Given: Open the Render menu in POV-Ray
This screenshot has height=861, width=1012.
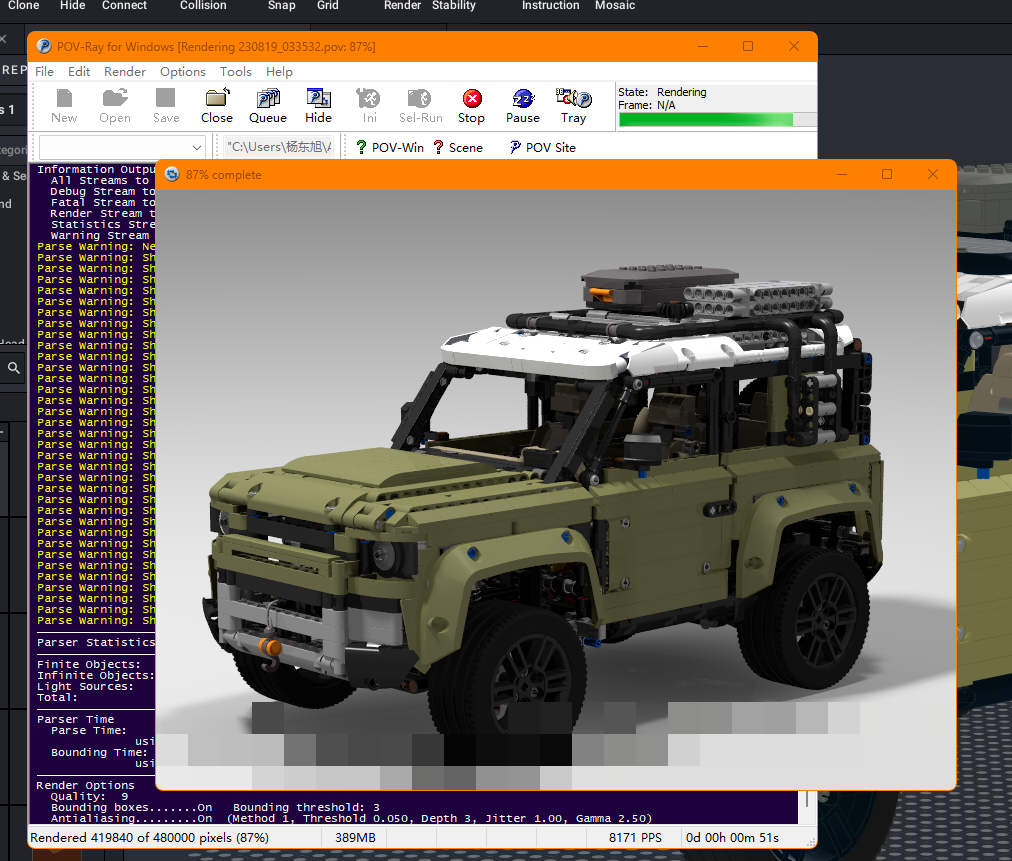Looking at the screenshot, I should click(x=125, y=72).
